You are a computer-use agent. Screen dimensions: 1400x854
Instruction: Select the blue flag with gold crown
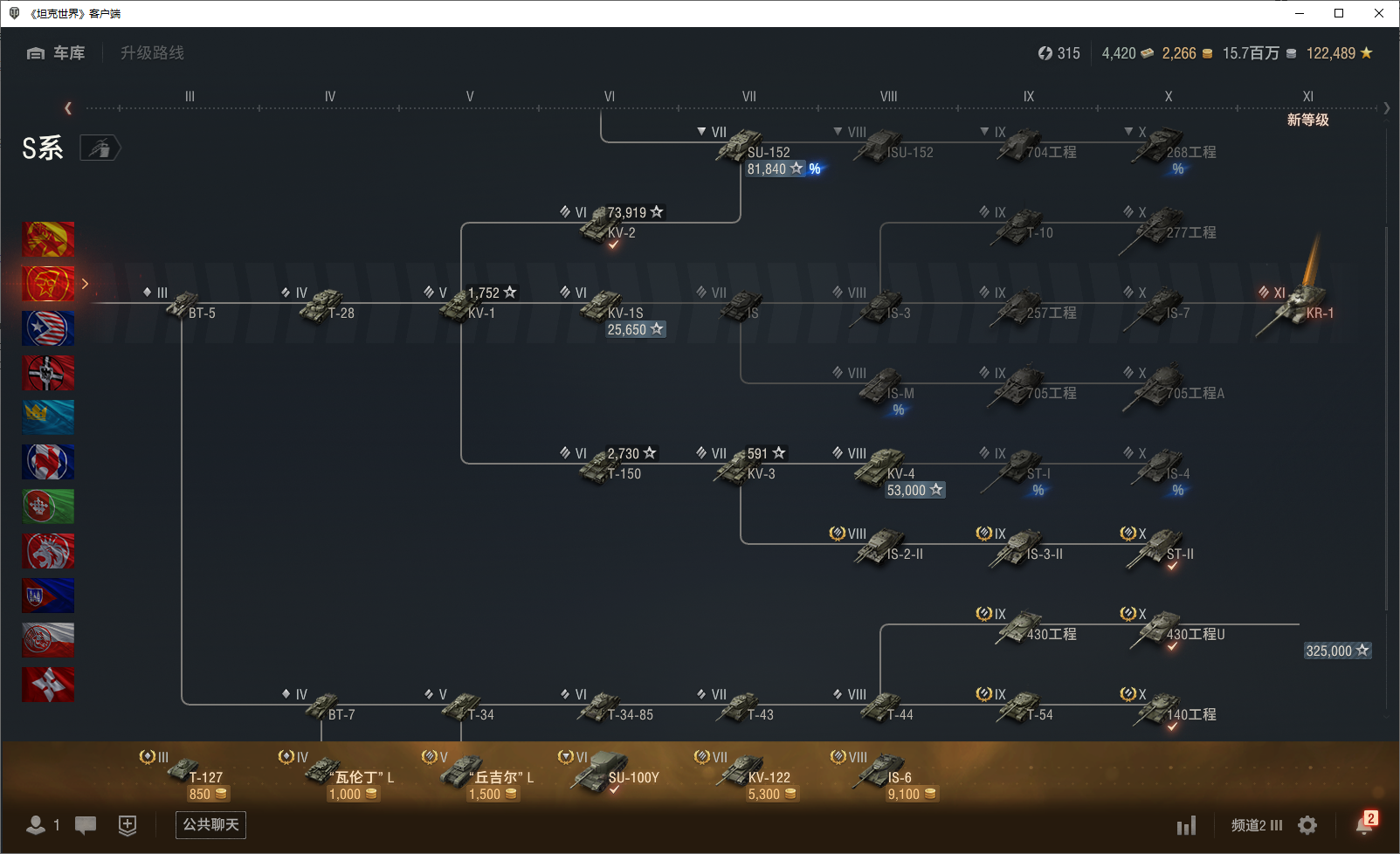(48, 417)
